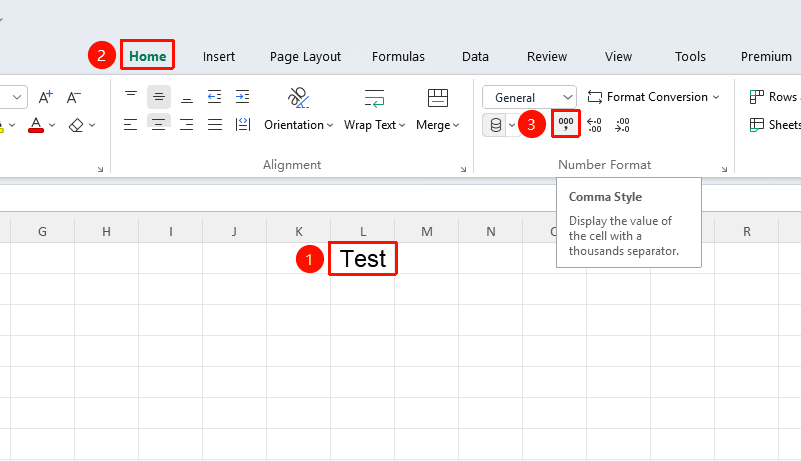Align text to the right
Viewport: 801px width, 461px height.
click(187, 124)
